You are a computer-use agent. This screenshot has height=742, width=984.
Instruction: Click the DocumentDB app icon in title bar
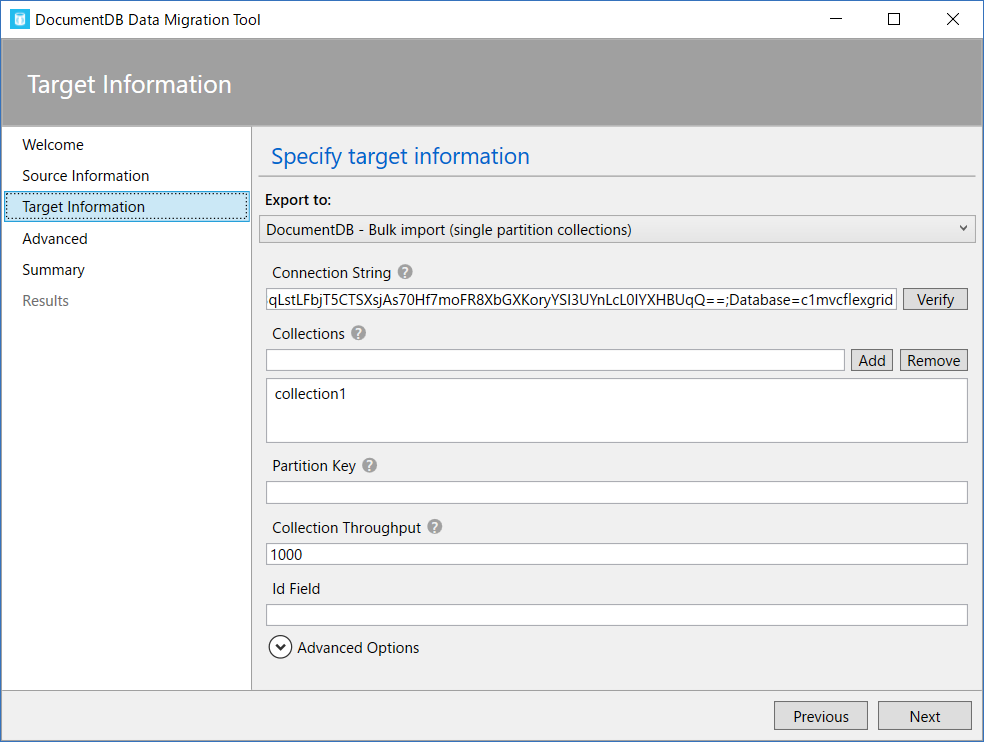point(19,19)
